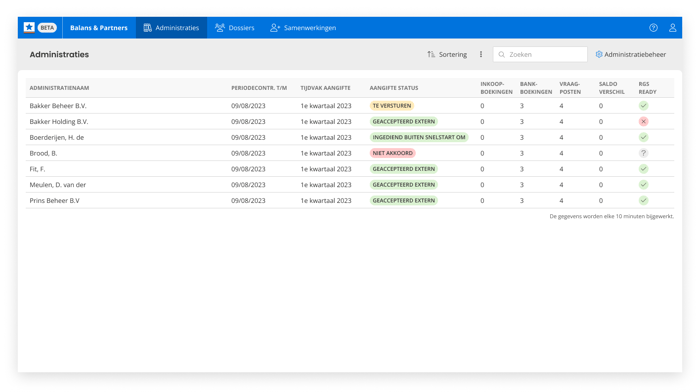Focus the Zoeken search field

point(540,54)
